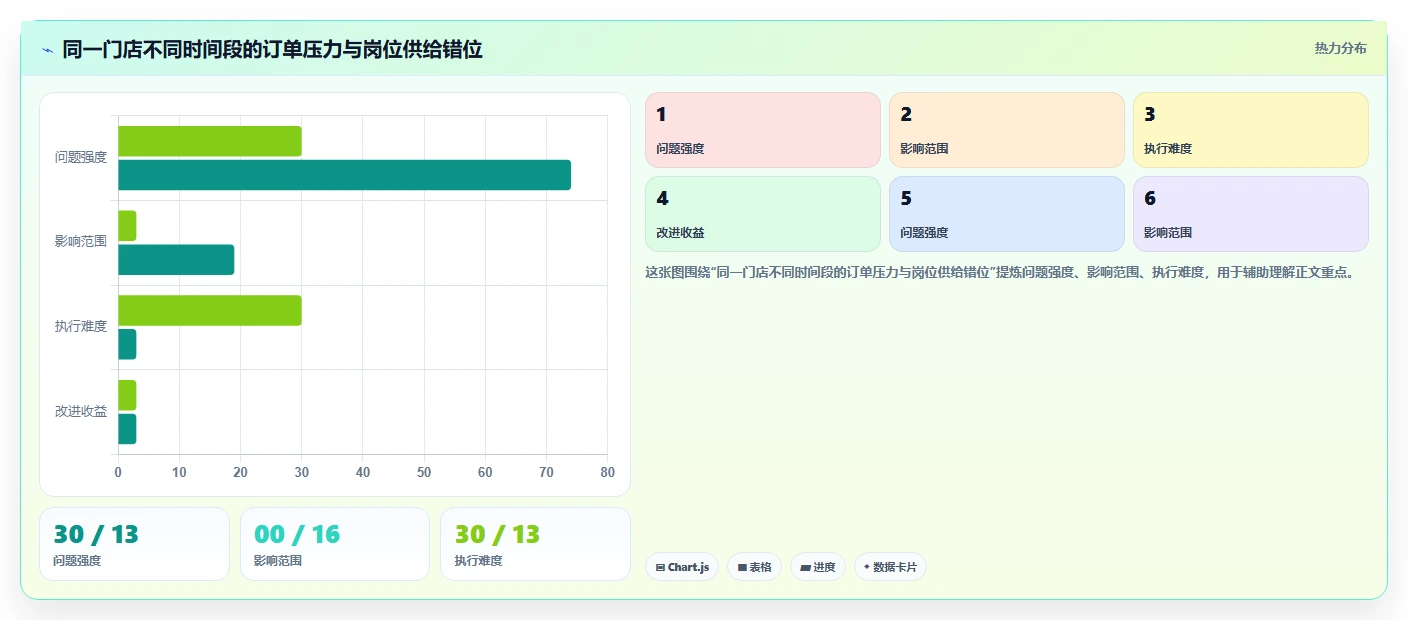This screenshot has width=1408, height=620.
Task: Select the orange card numbered 2 影响范围
Action: (x=1007, y=130)
